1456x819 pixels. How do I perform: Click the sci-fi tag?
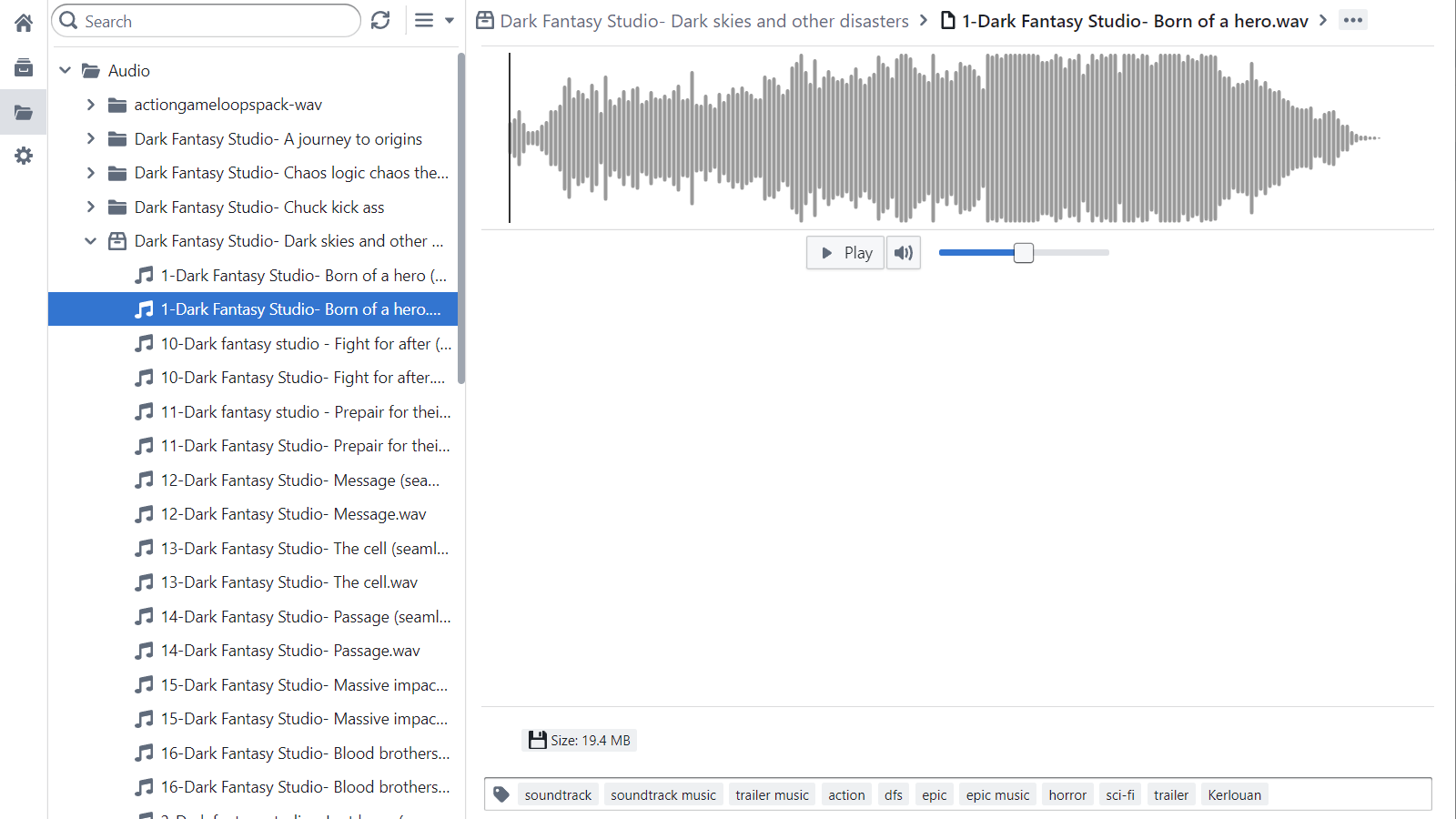1120,794
